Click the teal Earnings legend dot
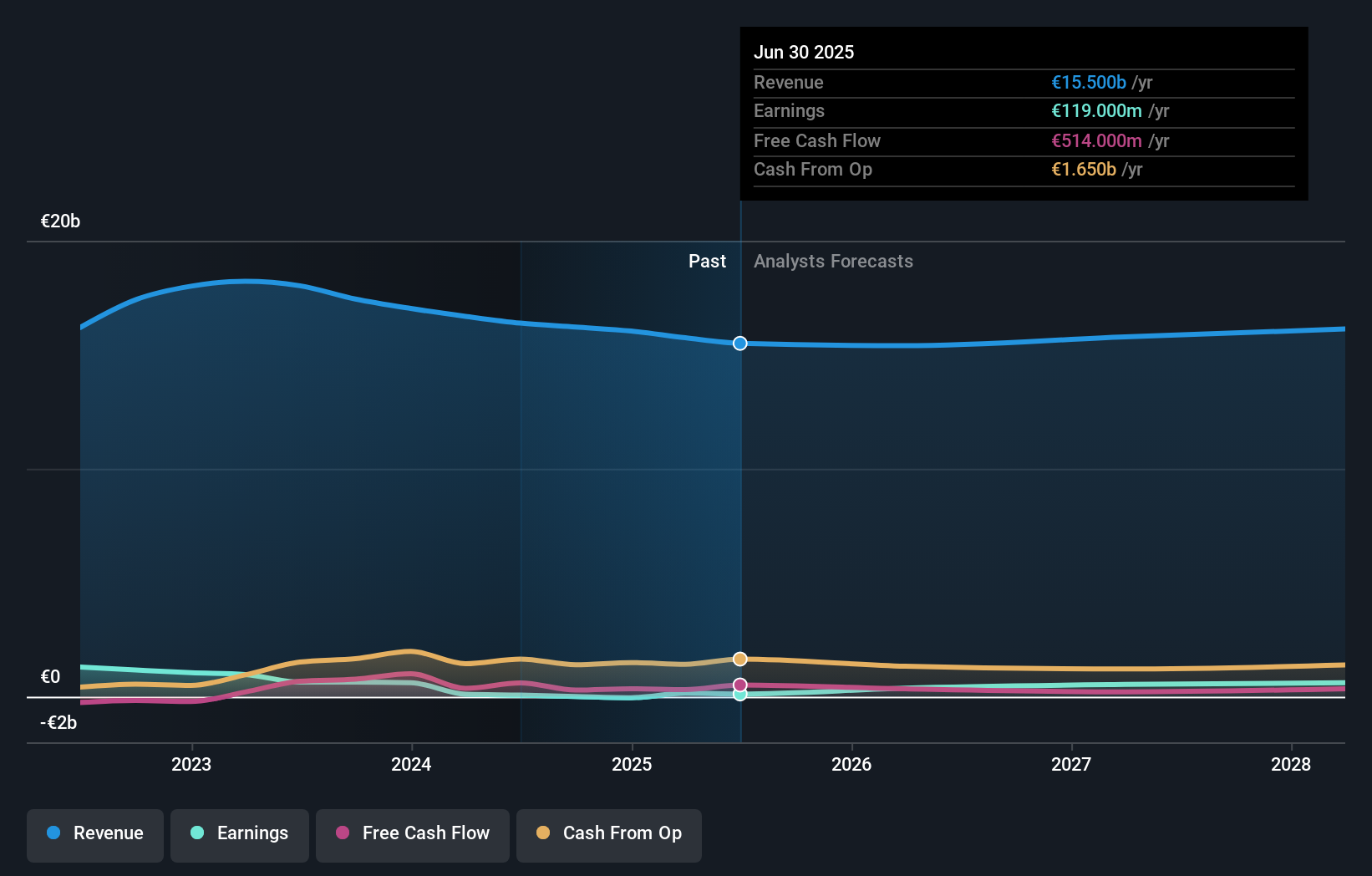The width and height of the screenshot is (1372, 876). pos(196,833)
